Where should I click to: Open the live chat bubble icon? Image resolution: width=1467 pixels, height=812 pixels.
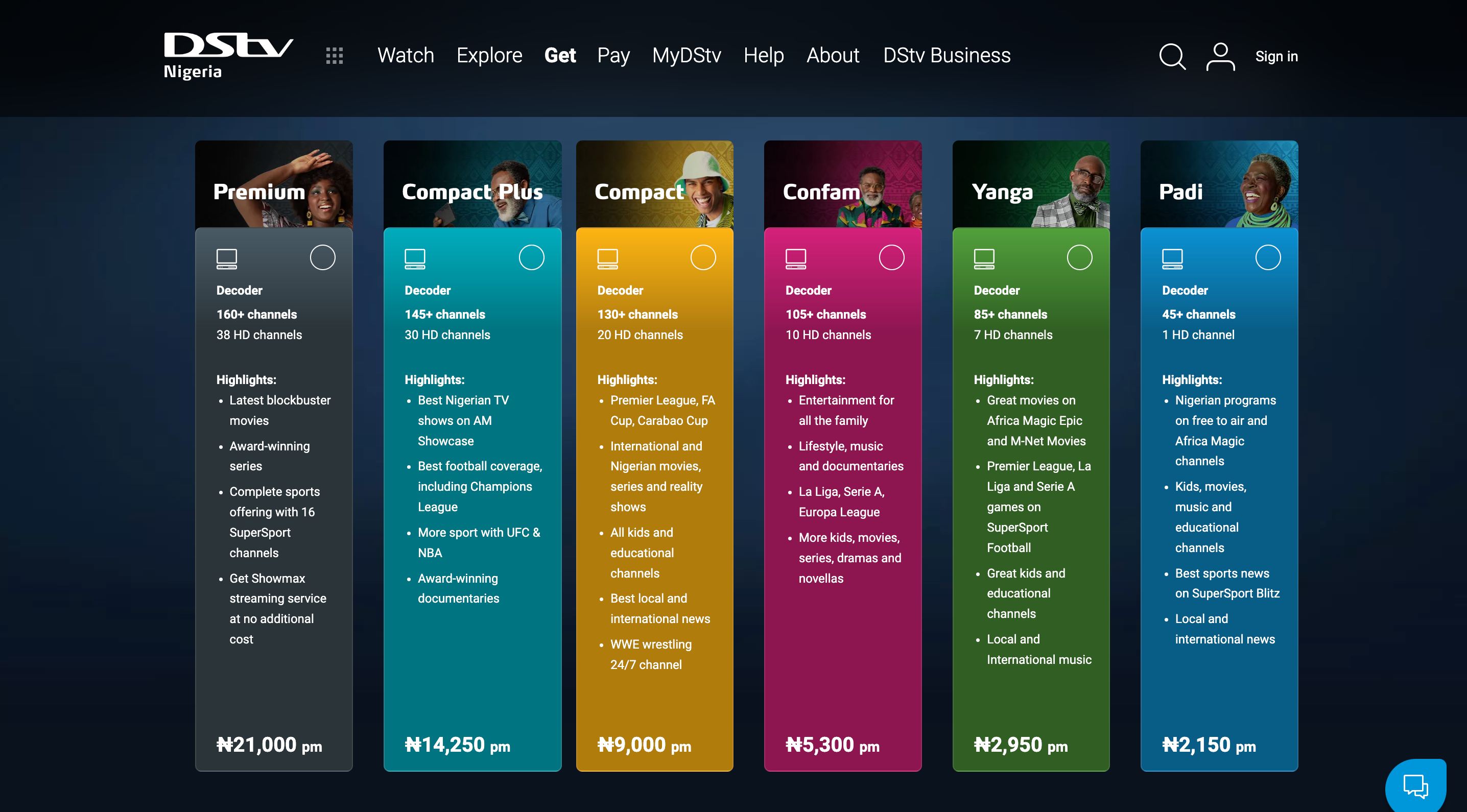[x=1416, y=786]
